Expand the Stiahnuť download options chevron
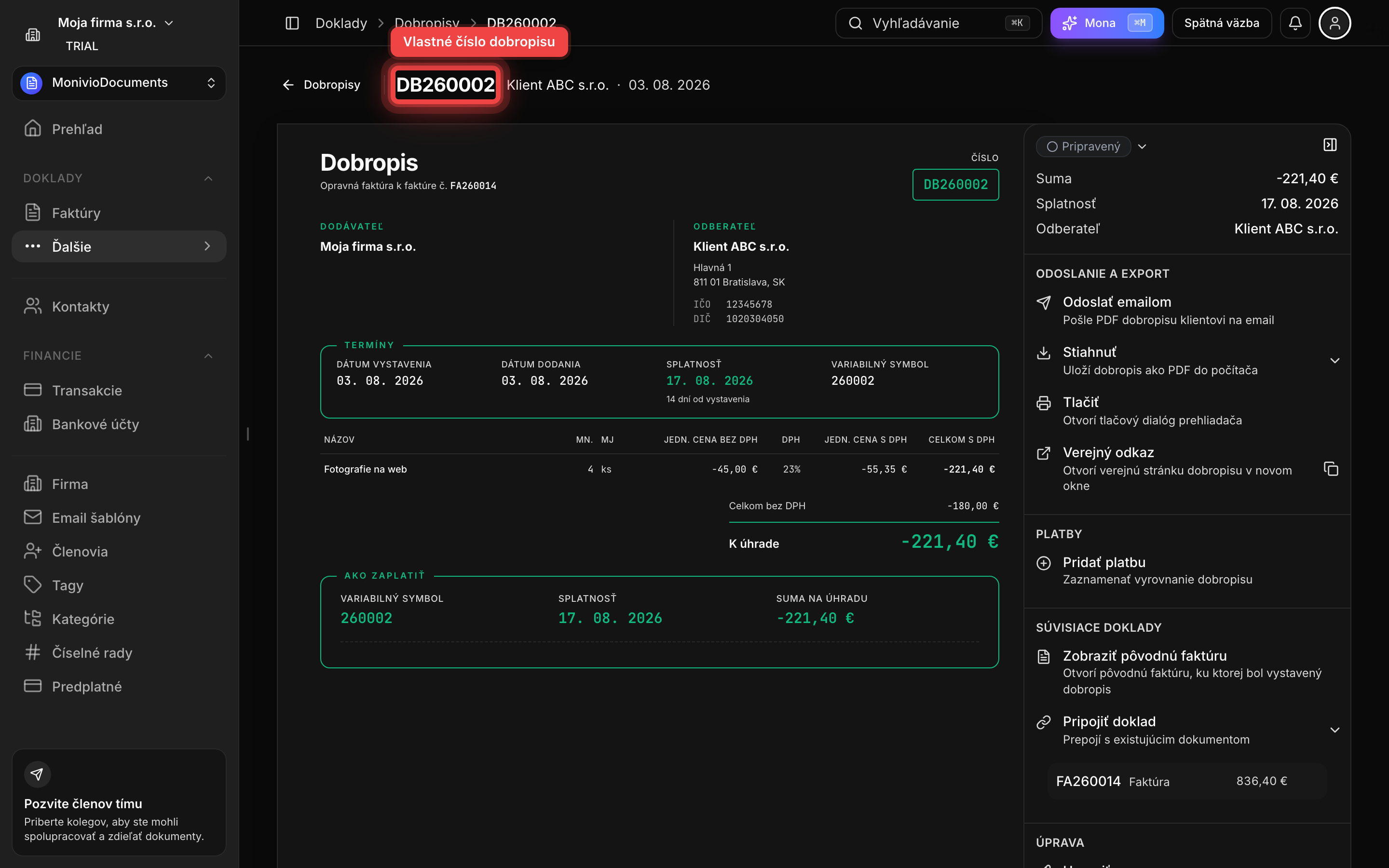This screenshot has width=1389, height=868. point(1335,361)
